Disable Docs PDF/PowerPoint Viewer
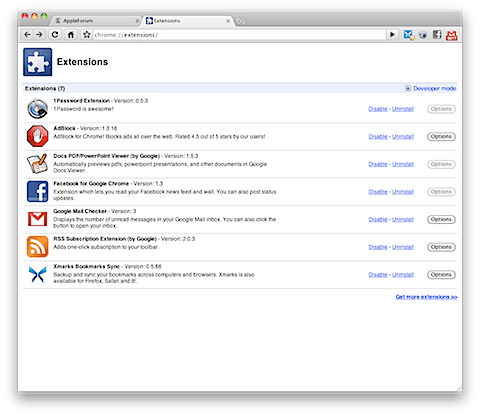Screen dimensions: 480x416 [378, 164]
